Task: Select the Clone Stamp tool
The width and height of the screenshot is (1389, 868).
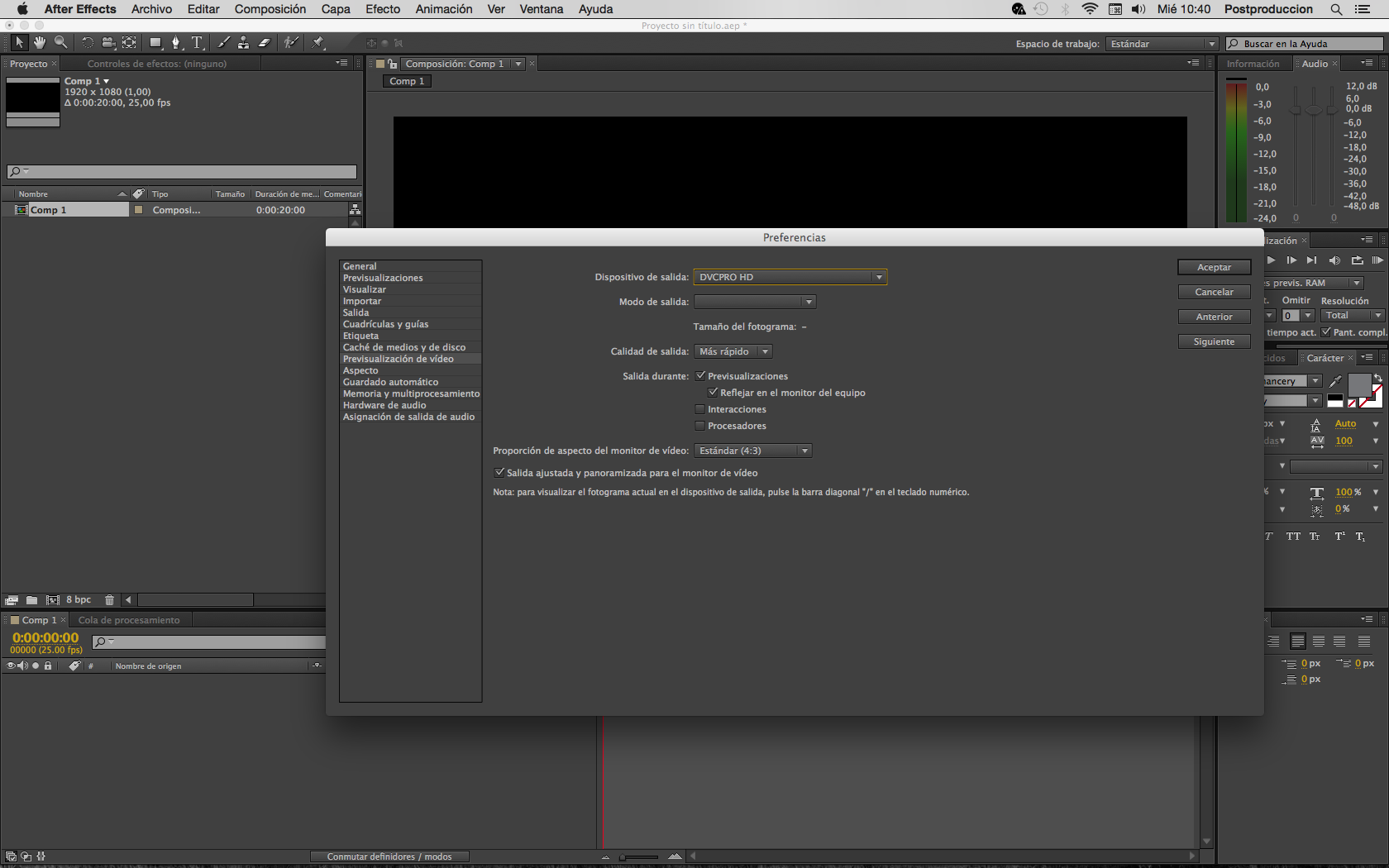Action: pyautogui.click(x=243, y=42)
